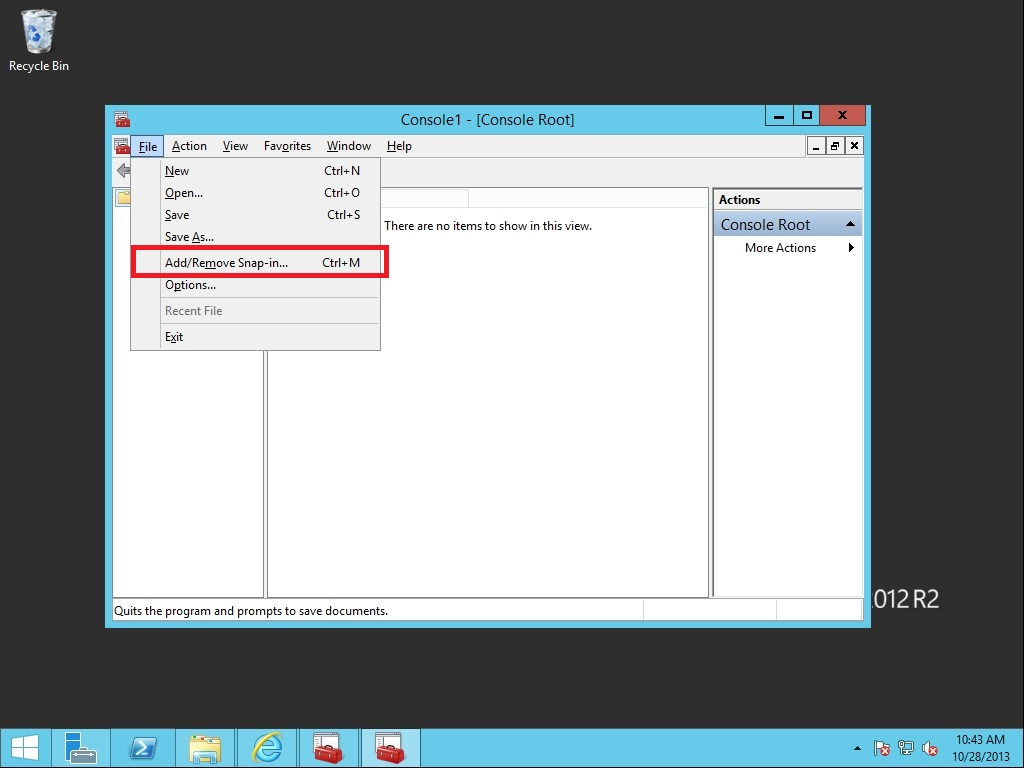Expand the More Actions submenu arrow
1024x768 pixels.
[x=851, y=248]
